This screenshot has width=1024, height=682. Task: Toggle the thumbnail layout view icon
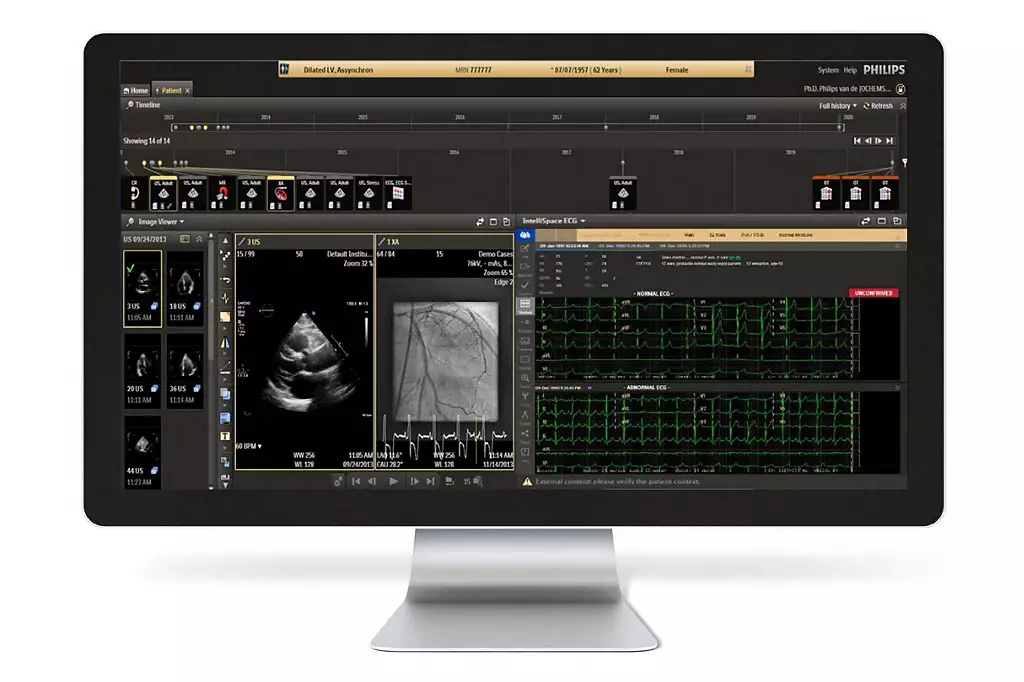pos(184,239)
